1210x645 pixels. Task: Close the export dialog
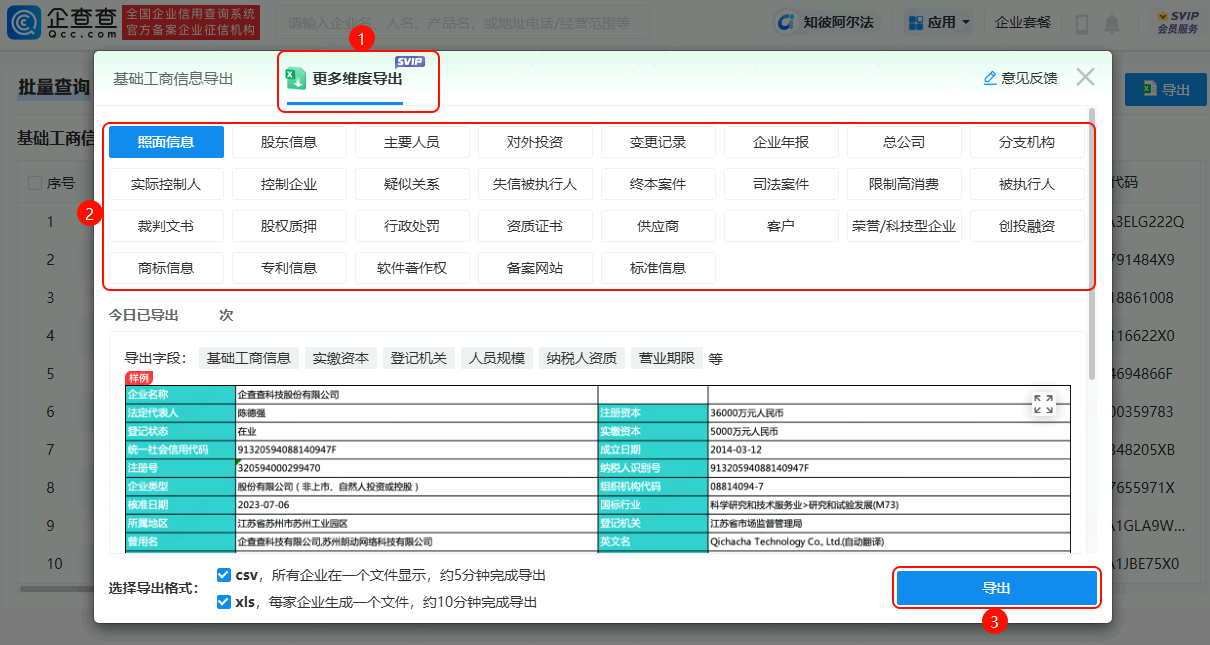pyautogui.click(x=1085, y=77)
